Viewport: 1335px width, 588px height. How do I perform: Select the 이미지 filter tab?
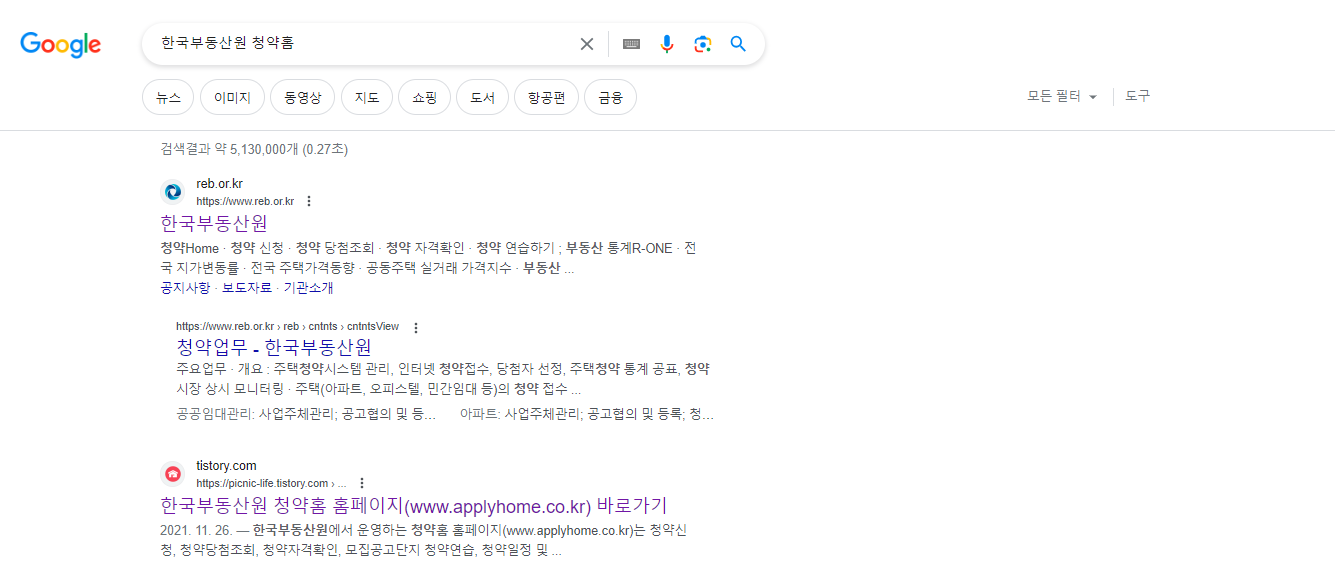(x=232, y=98)
